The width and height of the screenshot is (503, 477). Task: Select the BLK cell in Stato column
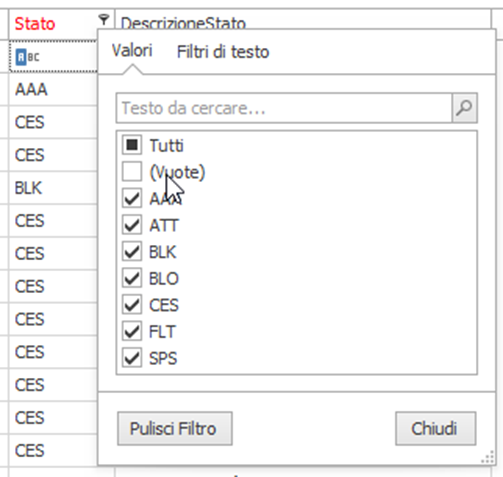(x=53, y=188)
